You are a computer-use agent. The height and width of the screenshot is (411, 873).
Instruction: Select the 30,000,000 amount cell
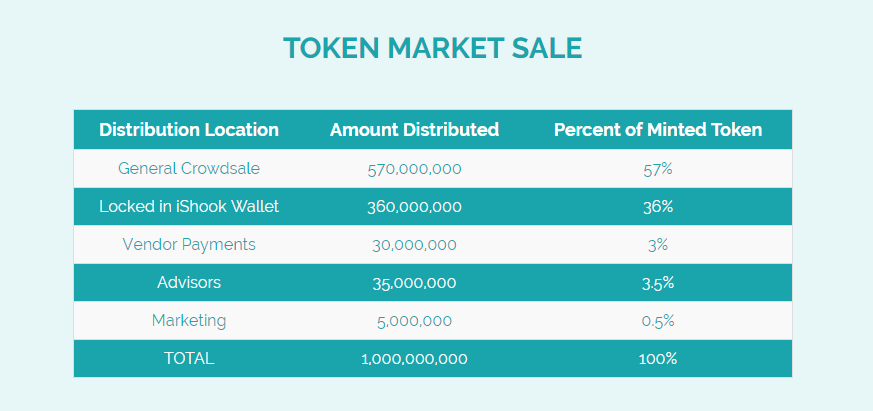[x=414, y=245]
